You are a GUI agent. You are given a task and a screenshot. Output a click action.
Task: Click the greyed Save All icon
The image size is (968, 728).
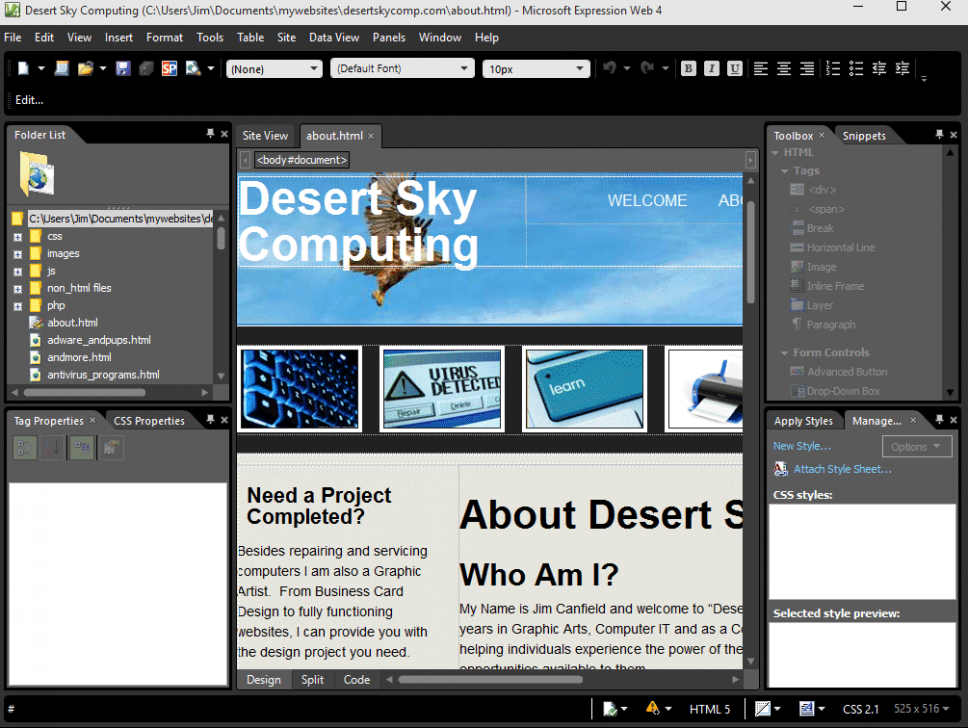(146, 69)
